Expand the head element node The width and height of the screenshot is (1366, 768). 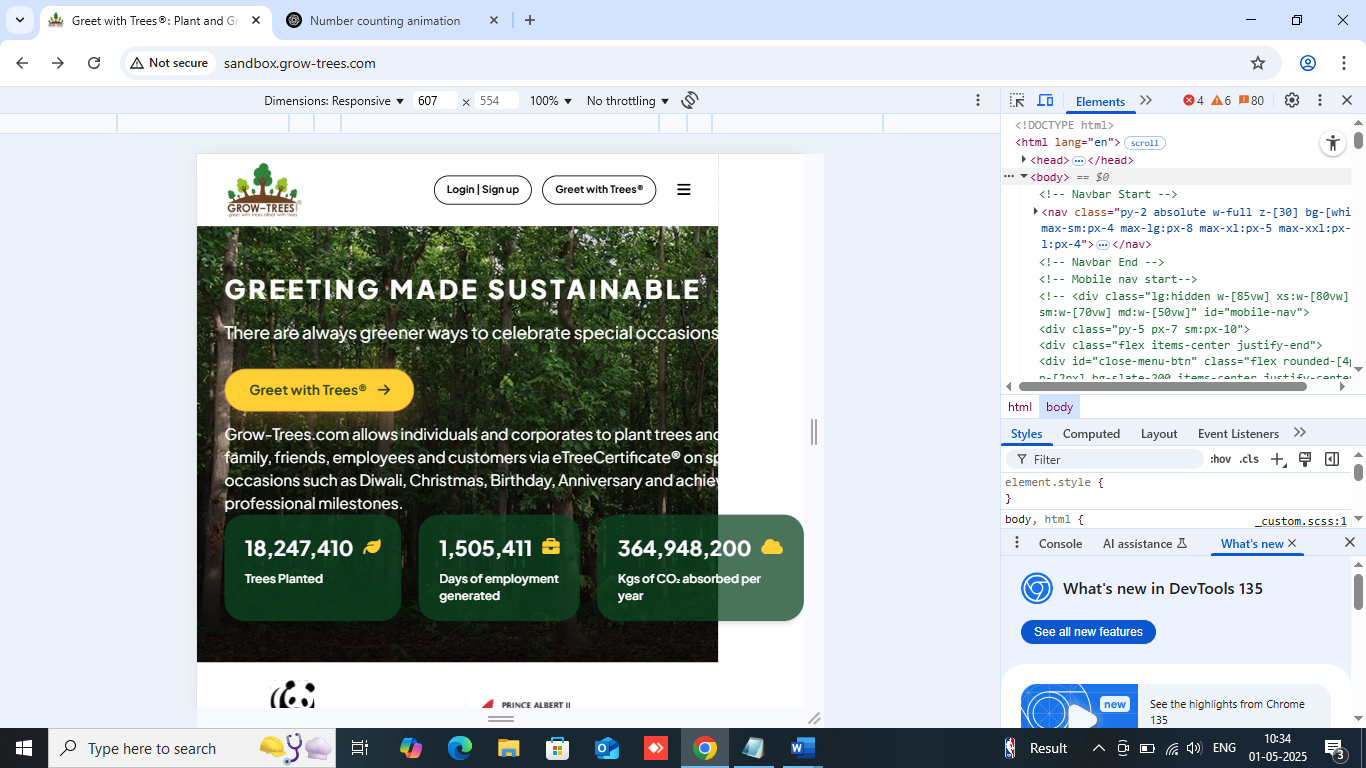click(x=1024, y=160)
